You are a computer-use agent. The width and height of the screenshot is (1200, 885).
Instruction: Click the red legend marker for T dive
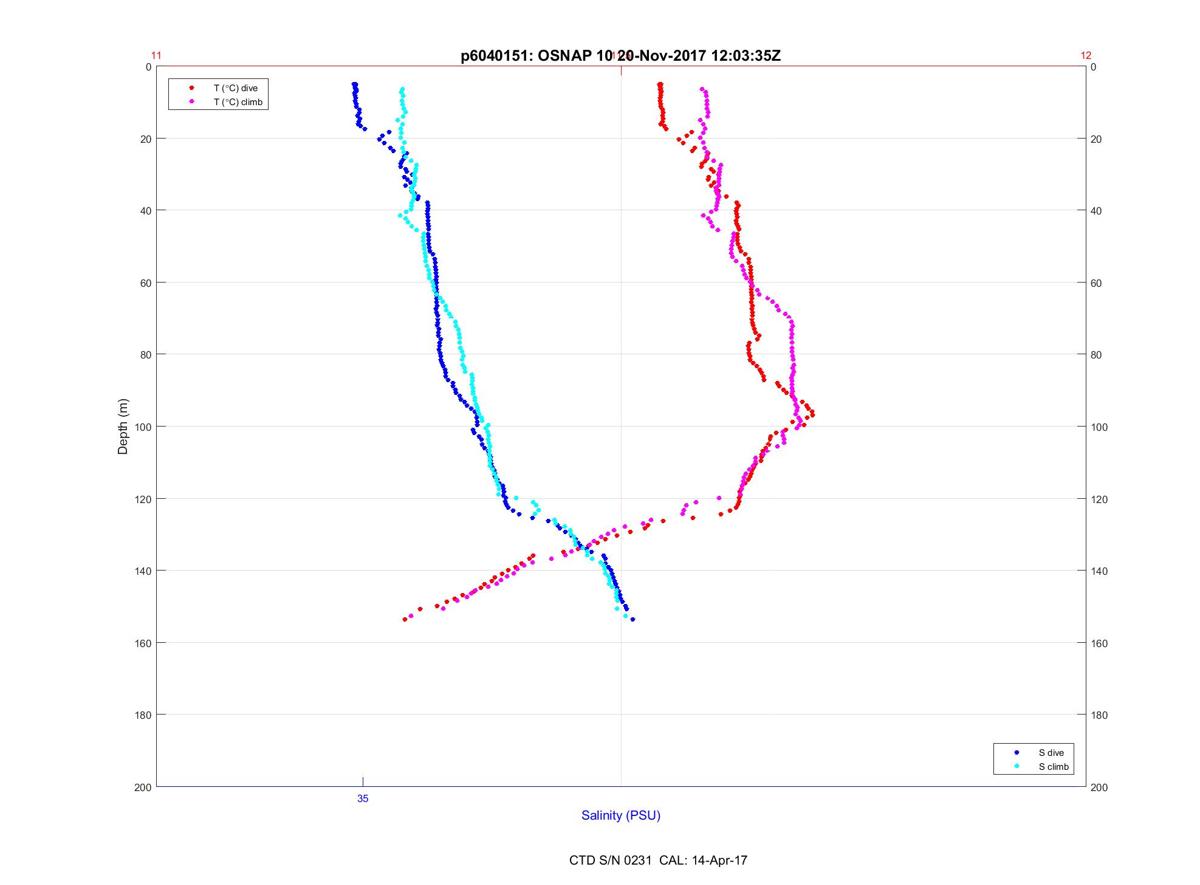coord(192,88)
